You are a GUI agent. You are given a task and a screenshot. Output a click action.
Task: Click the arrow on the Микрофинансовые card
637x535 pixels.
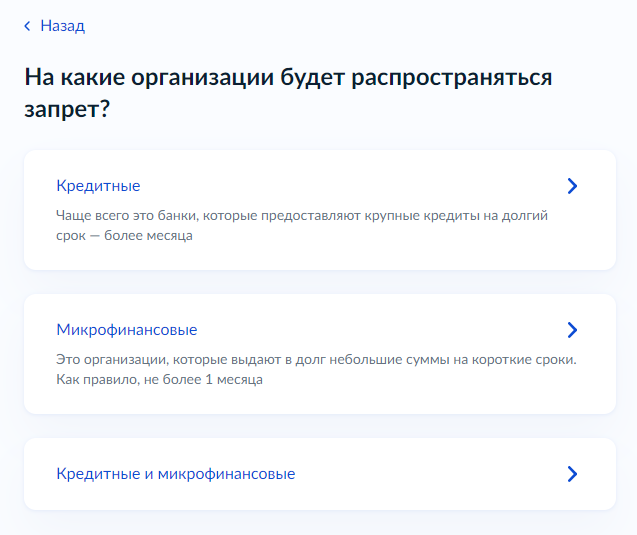click(572, 330)
